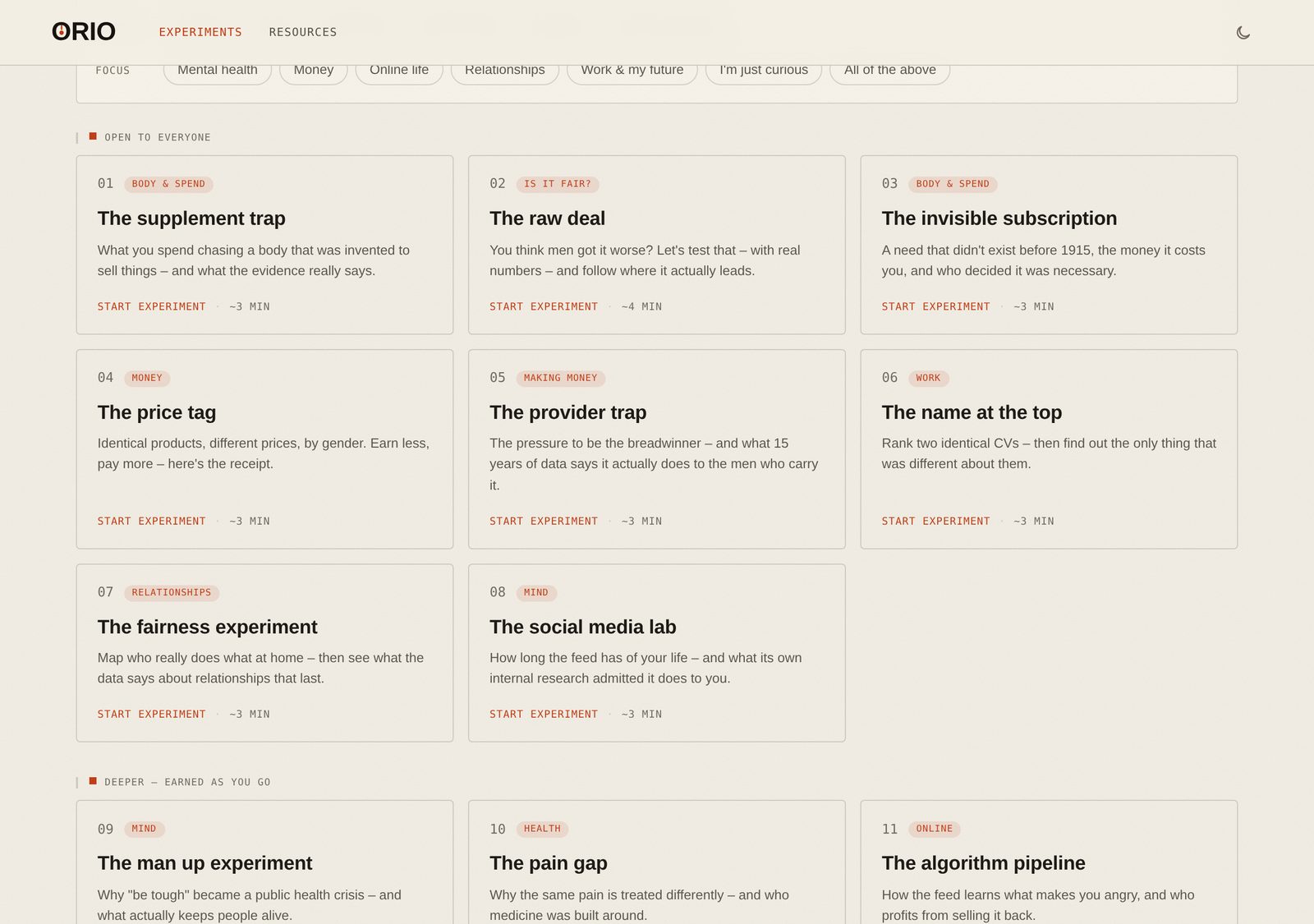Start the social media lab experiment
The width and height of the screenshot is (1314, 924).
[x=544, y=714]
